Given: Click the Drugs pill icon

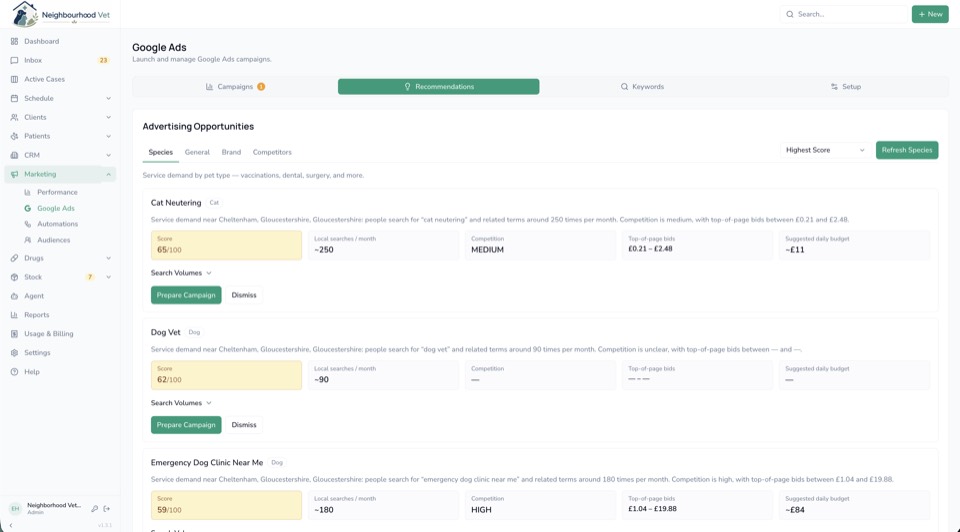Looking at the screenshot, I should pyautogui.click(x=14, y=258).
